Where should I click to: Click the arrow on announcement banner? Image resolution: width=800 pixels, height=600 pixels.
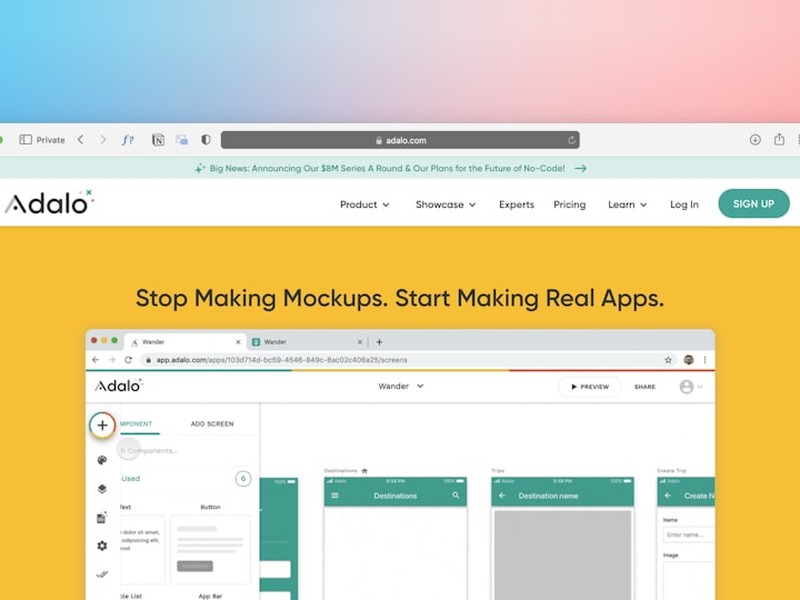click(x=581, y=168)
